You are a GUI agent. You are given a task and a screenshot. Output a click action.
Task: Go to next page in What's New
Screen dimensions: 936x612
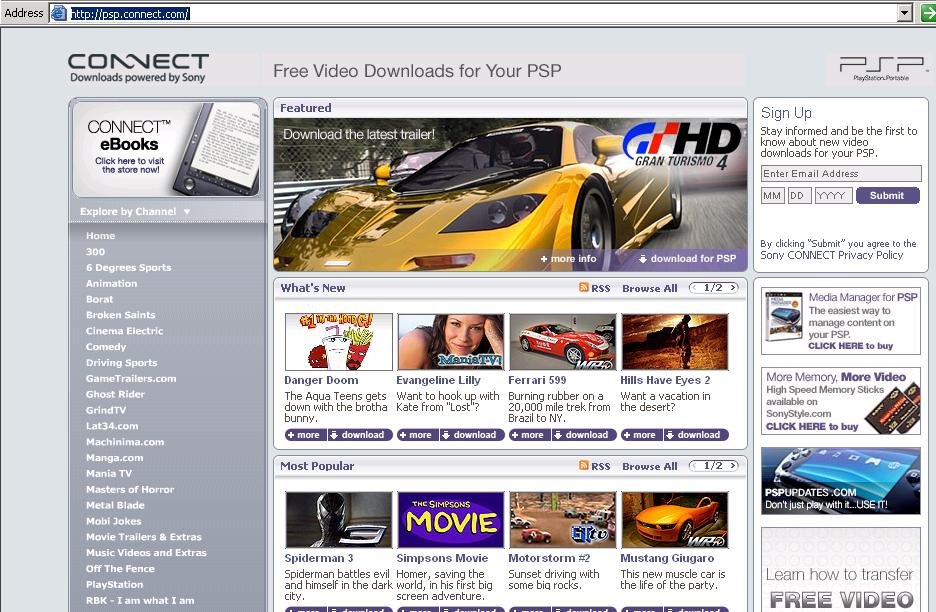pyautogui.click(x=732, y=288)
